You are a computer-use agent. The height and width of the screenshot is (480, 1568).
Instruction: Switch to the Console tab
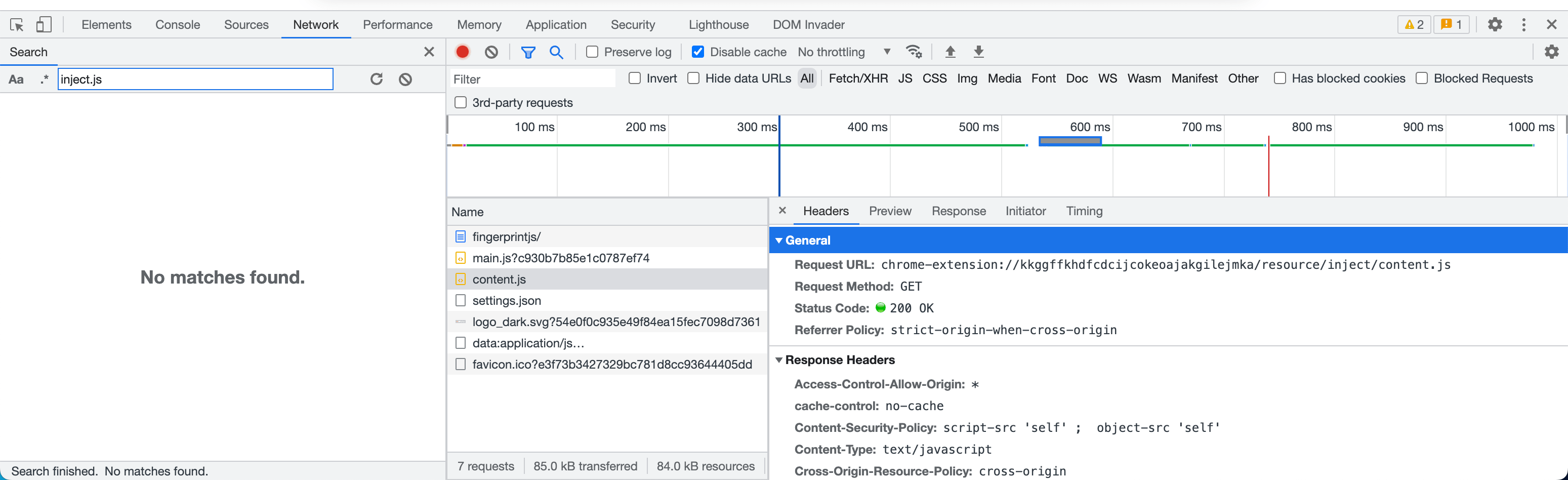point(177,24)
